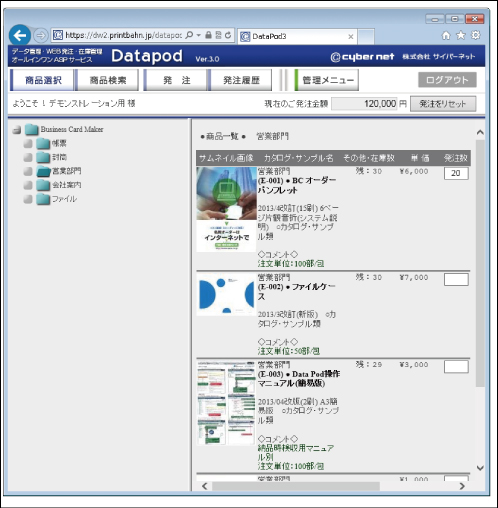Open the BC オーダーパンフレット thumbnail

tap(226, 209)
